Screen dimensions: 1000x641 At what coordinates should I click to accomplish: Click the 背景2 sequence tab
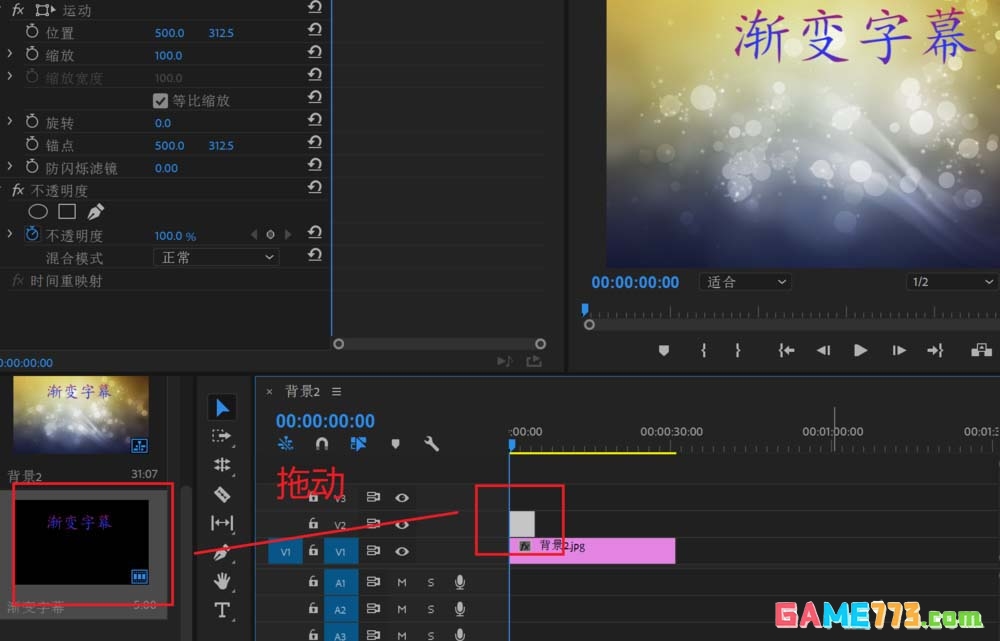[302, 391]
